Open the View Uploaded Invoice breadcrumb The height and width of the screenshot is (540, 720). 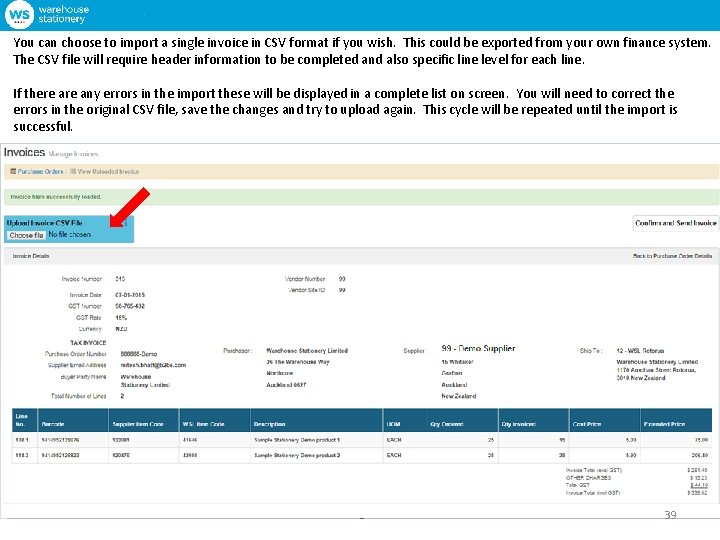pos(108,171)
